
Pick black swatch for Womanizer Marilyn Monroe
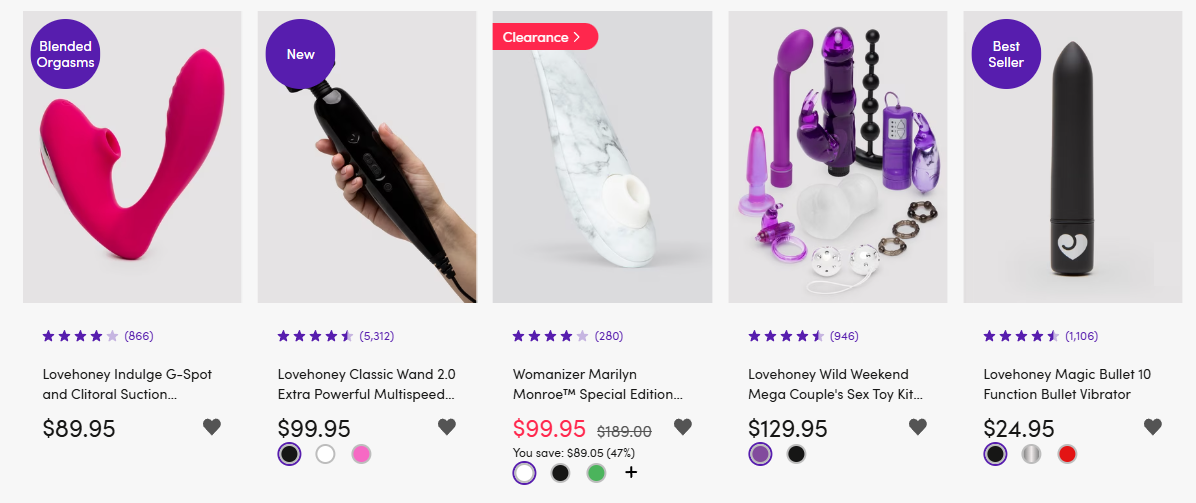point(560,472)
